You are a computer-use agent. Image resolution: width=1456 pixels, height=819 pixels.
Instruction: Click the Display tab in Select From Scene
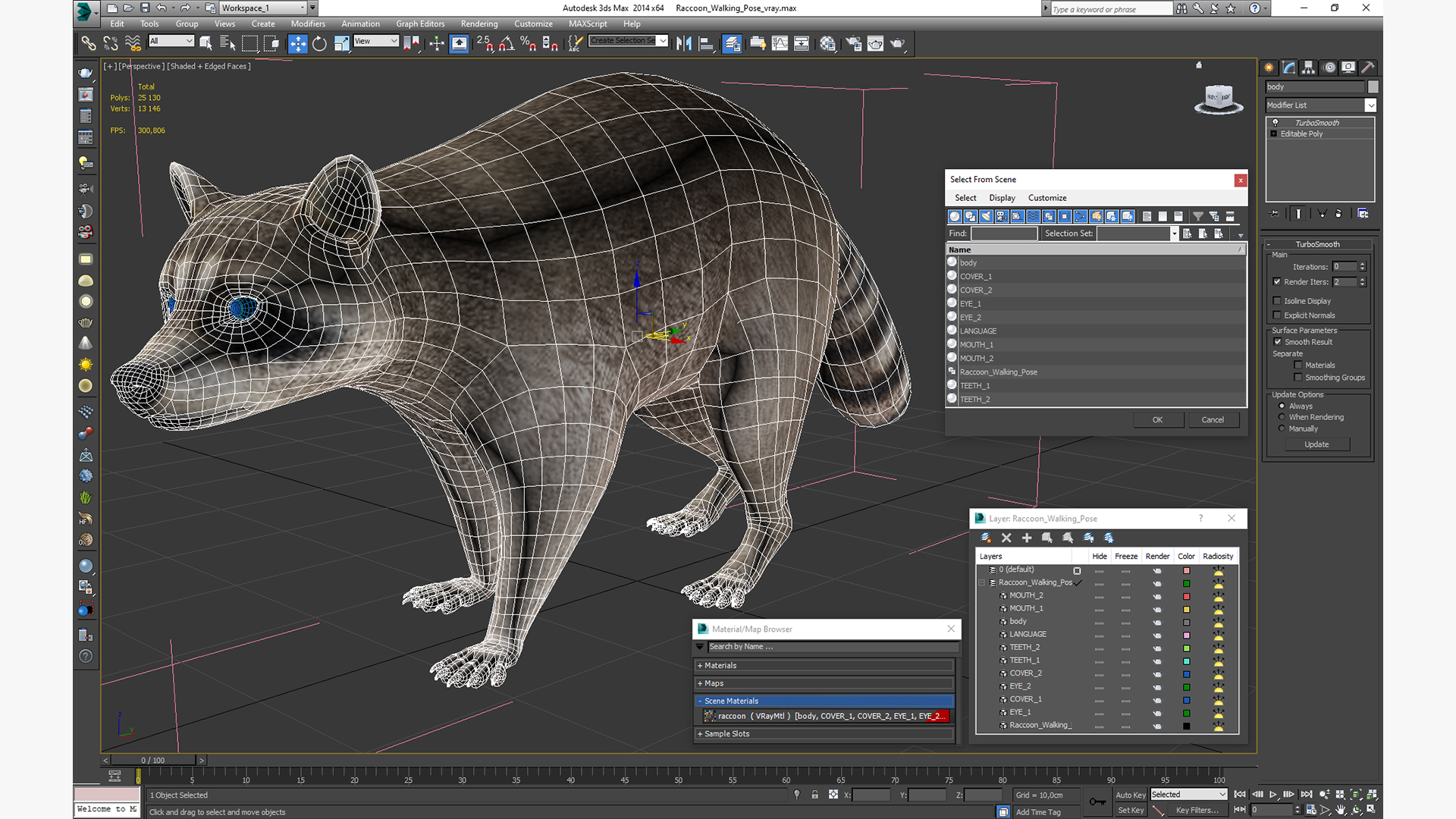coord(1000,197)
